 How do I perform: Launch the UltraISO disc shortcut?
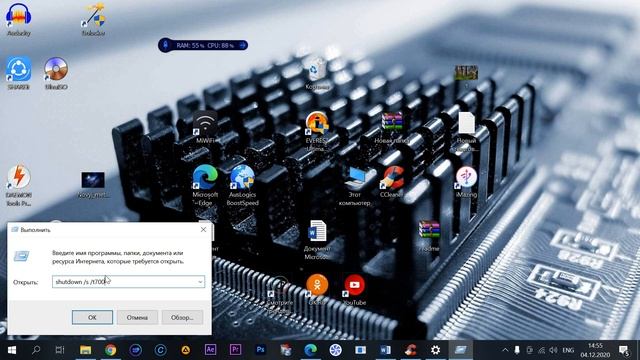[56, 73]
